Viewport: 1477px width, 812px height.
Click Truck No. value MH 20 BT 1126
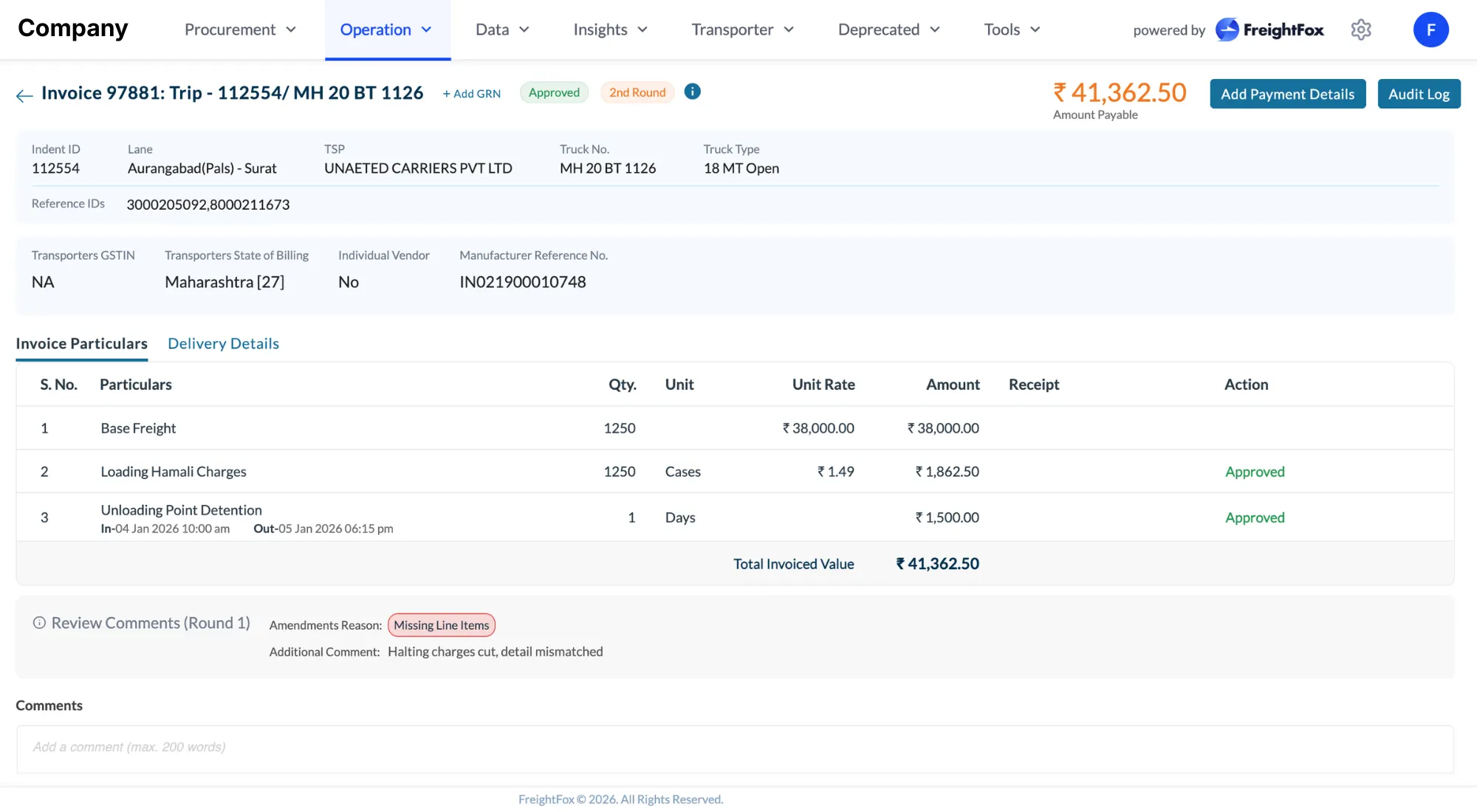[x=607, y=168]
